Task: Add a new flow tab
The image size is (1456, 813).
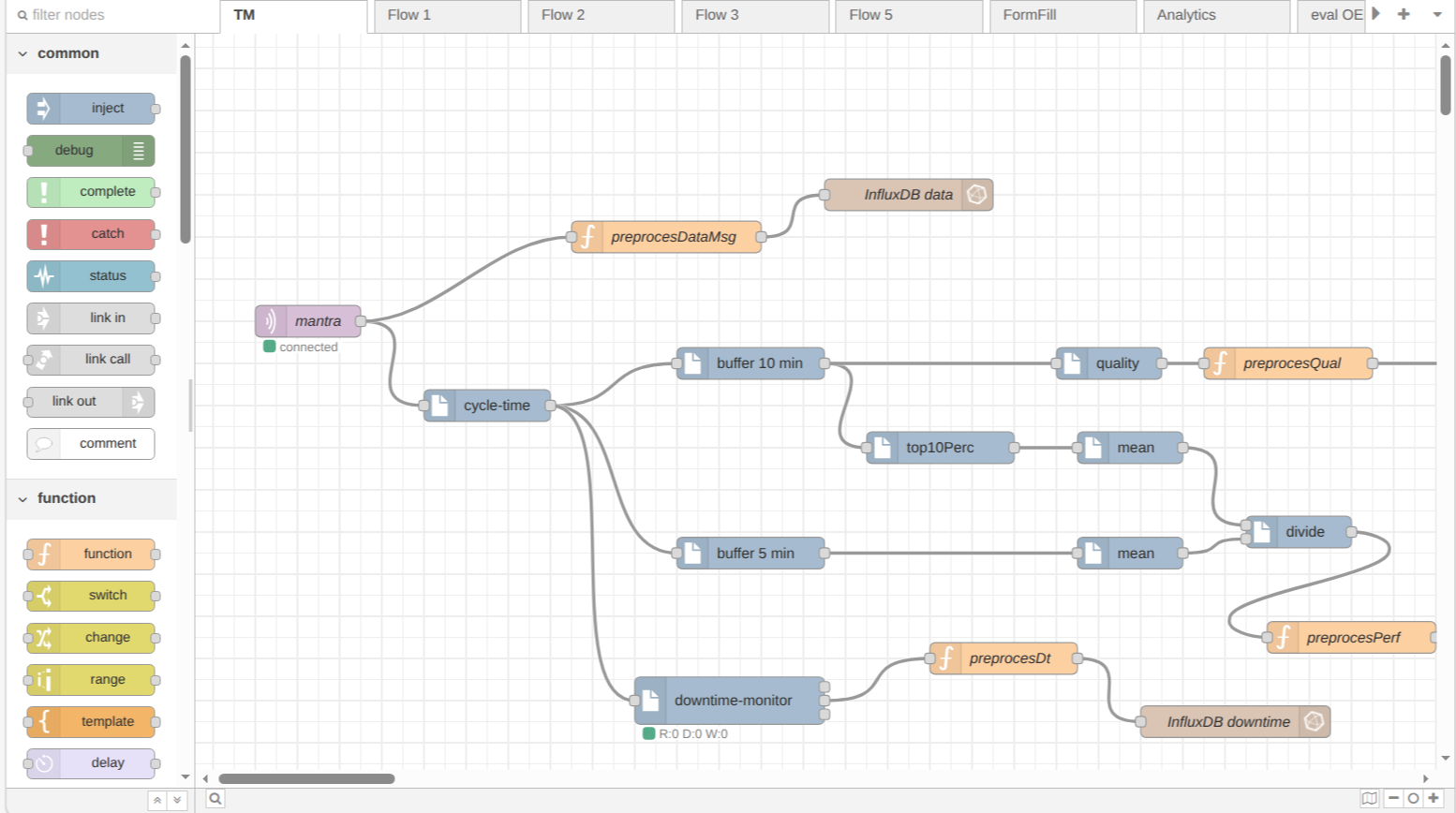Action: pyautogui.click(x=1404, y=14)
